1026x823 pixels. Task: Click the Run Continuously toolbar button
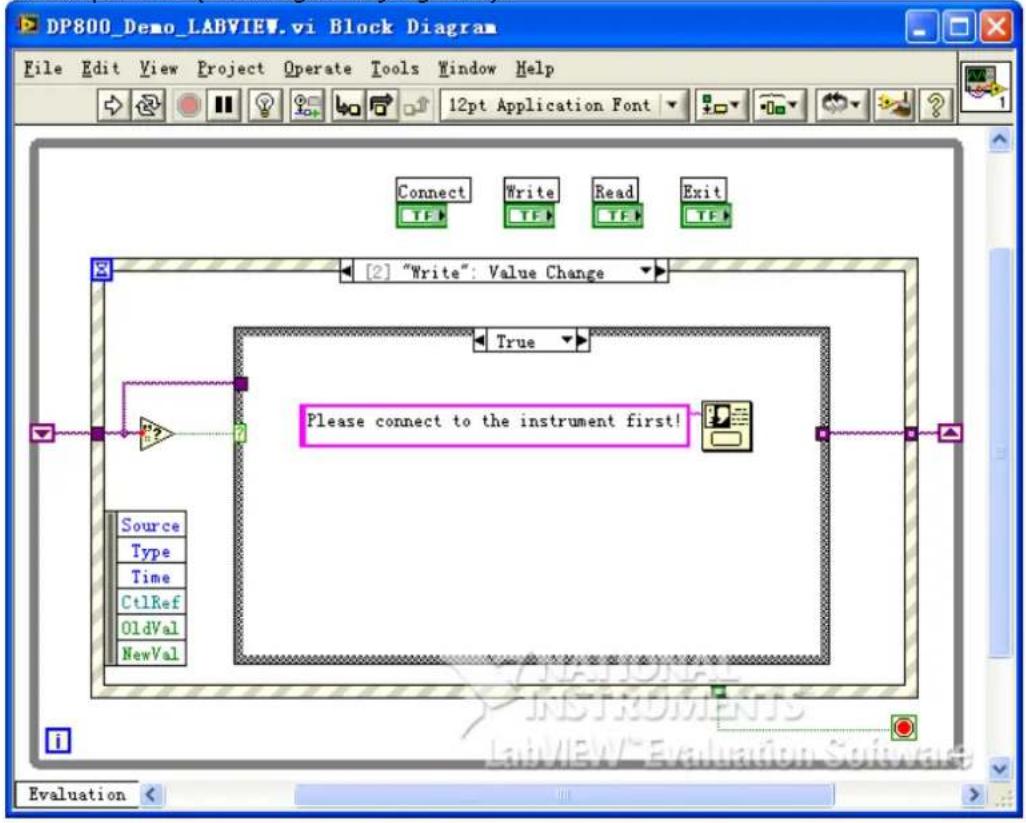[x=149, y=105]
